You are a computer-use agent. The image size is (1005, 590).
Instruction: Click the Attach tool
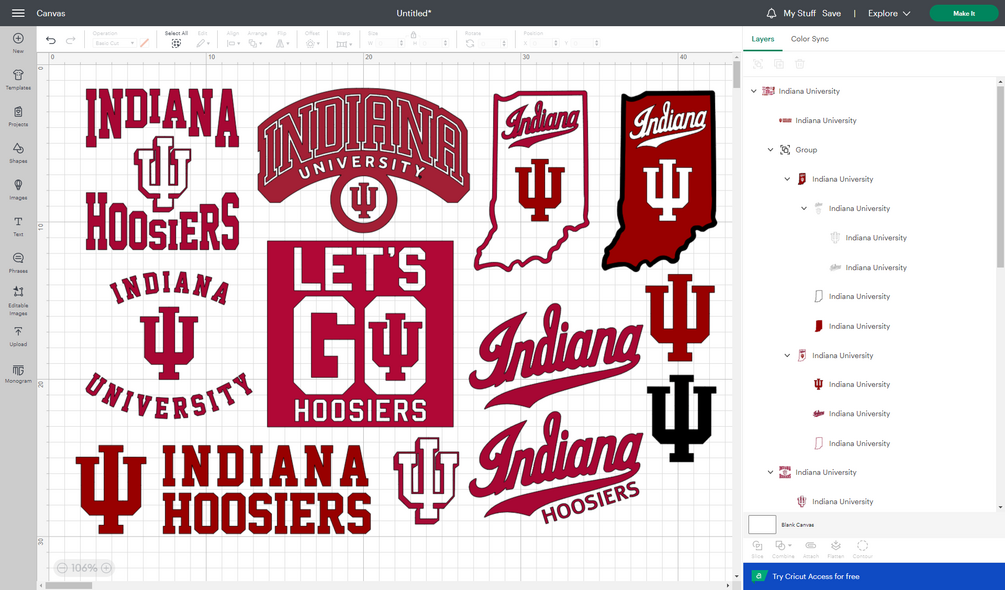pos(810,549)
